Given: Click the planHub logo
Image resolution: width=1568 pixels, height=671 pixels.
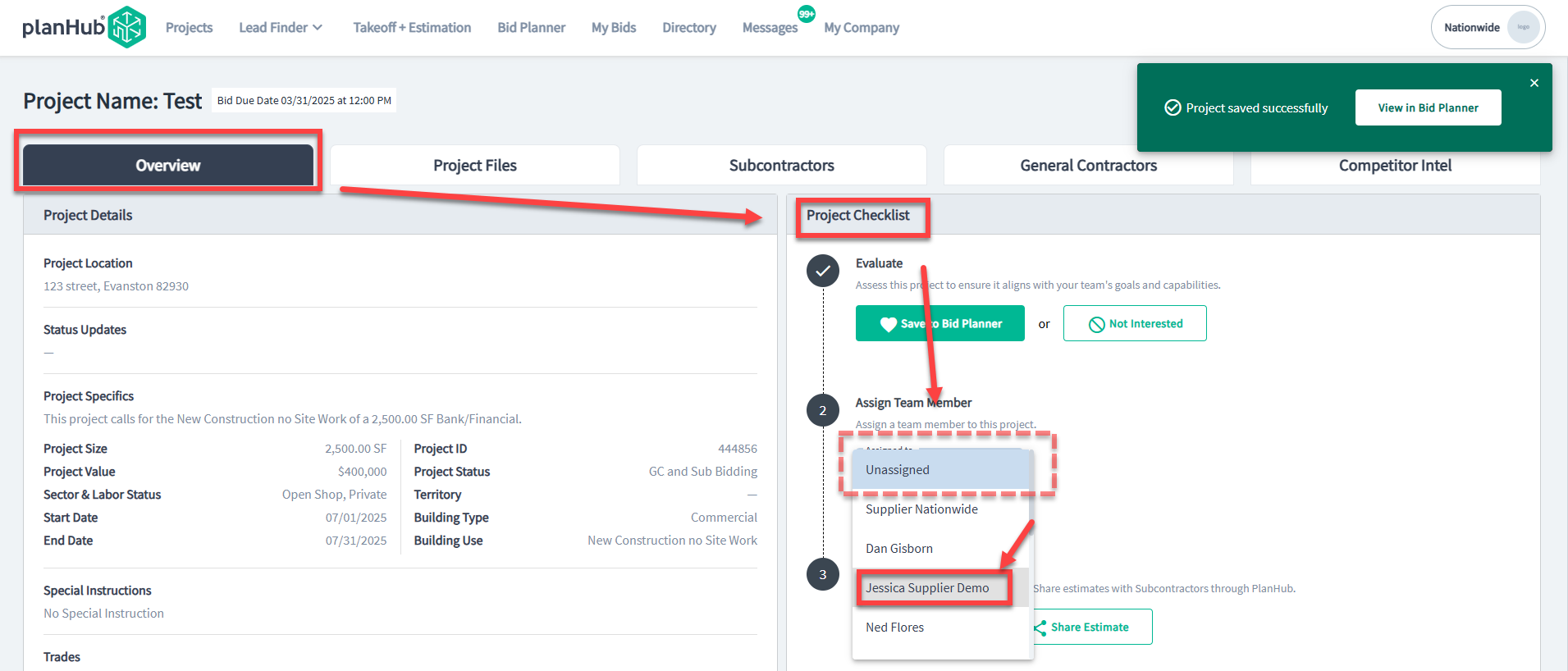Looking at the screenshot, I should [x=84, y=27].
